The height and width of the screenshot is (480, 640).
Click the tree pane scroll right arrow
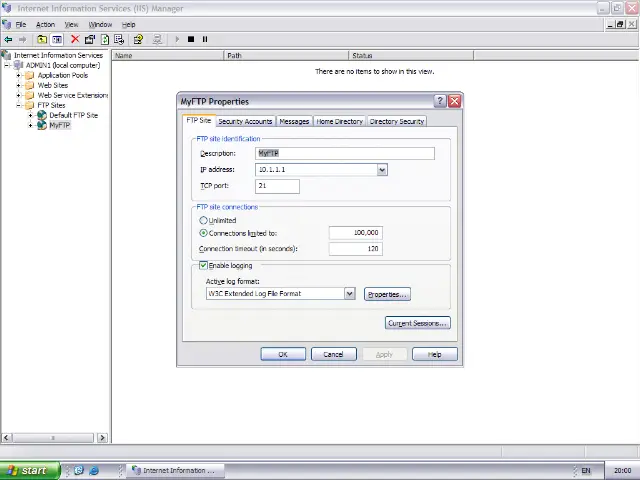pos(102,438)
